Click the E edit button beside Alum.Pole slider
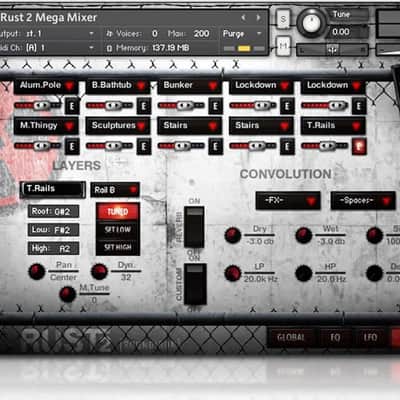 [72, 106]
